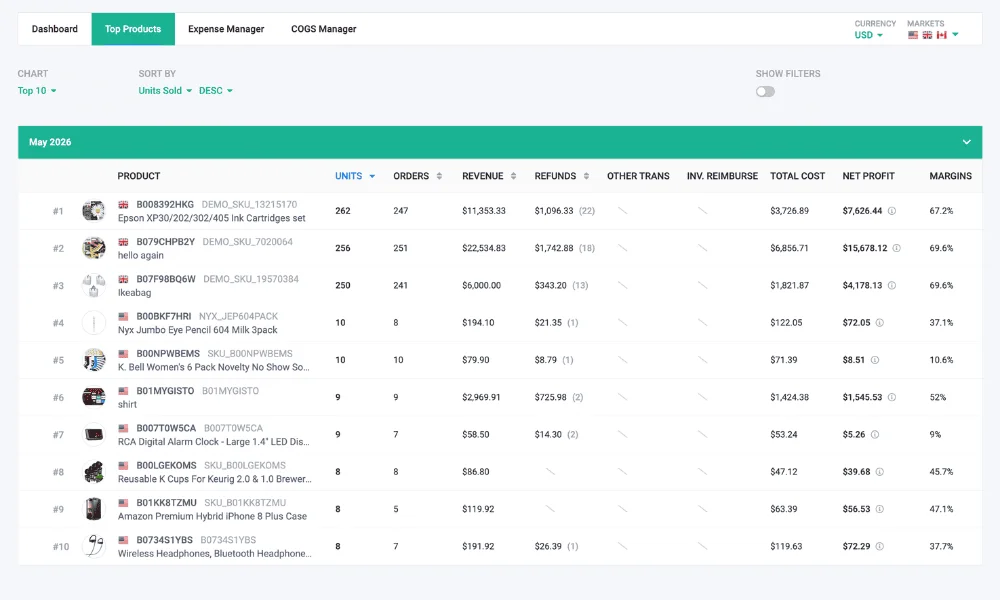
Task: Open the Epson ink cartridges product thumbnail
Action: (x=94, y=210)
